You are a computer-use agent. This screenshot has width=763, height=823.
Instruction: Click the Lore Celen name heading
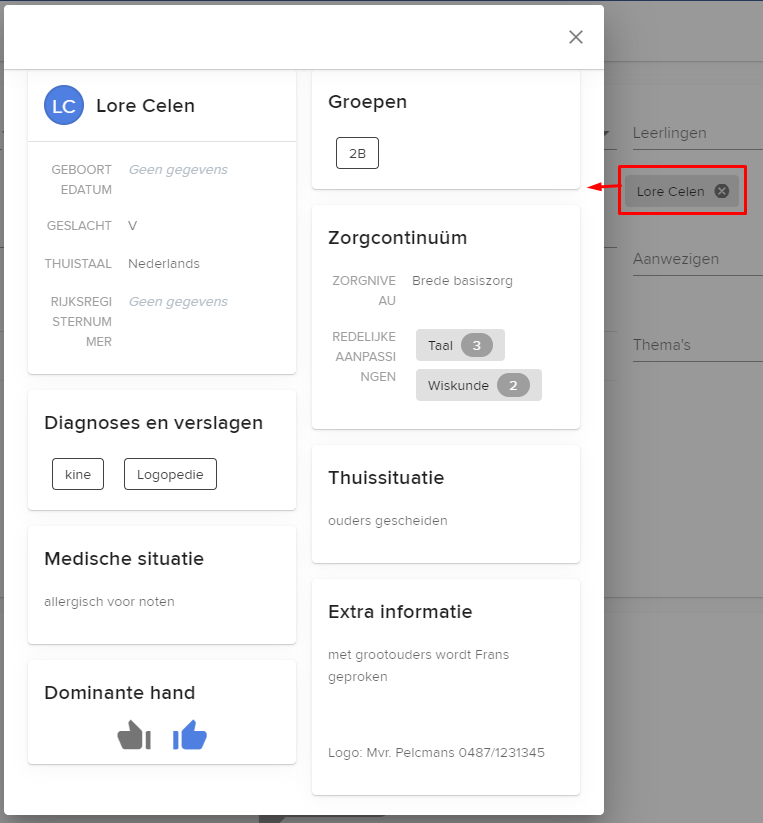145,105
